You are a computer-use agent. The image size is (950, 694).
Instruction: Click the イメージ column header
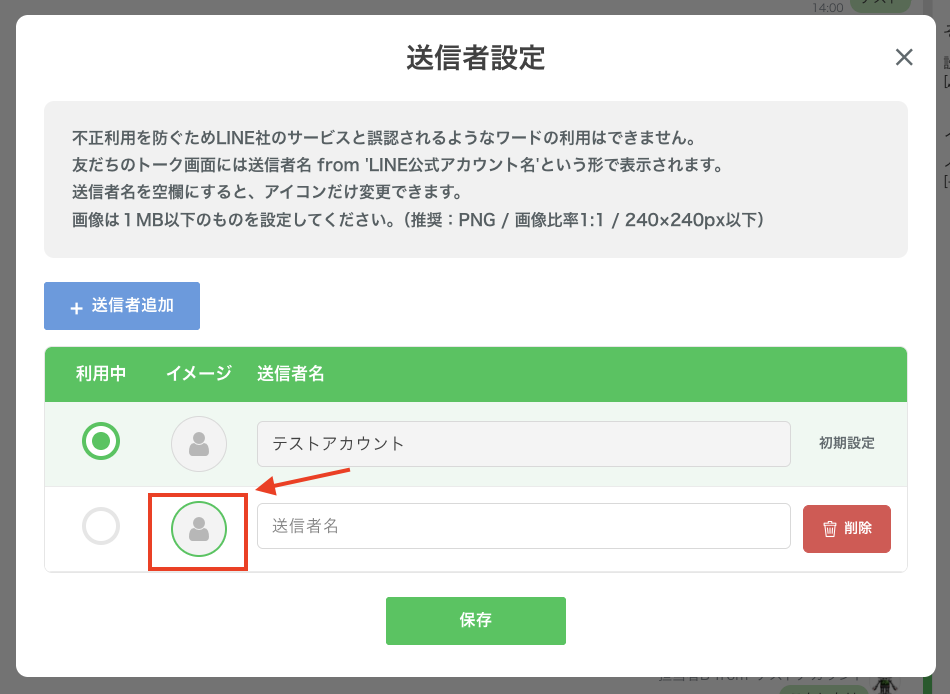[199, 374]
